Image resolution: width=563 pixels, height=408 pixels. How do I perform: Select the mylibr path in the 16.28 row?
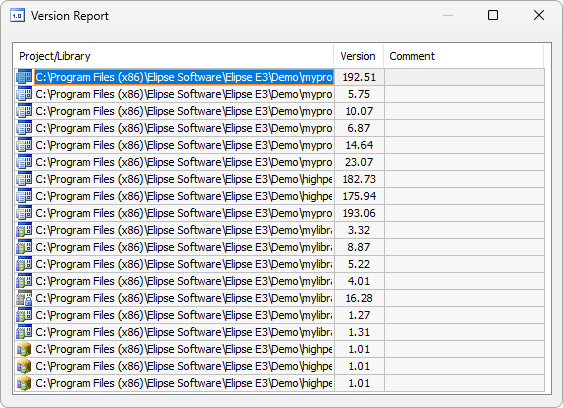pos(184,298)
